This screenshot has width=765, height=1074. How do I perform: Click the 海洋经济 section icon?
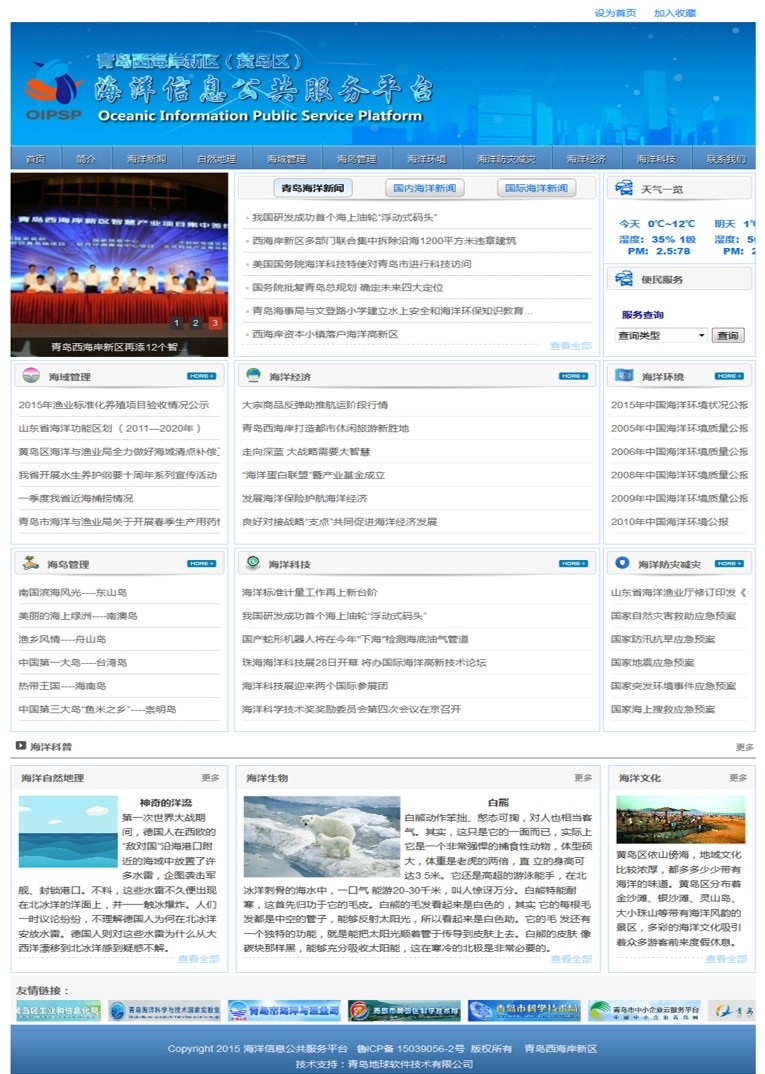coord(253,375)
